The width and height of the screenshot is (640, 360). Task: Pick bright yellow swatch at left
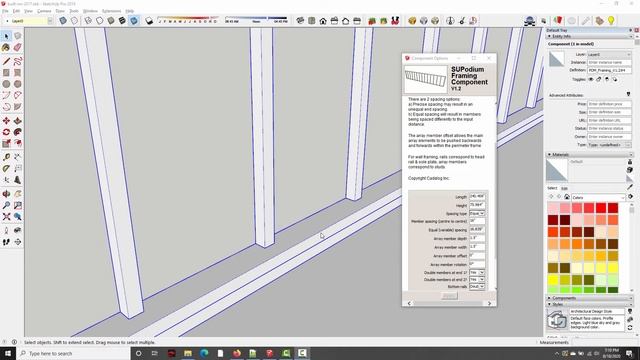tap(553, 280)
